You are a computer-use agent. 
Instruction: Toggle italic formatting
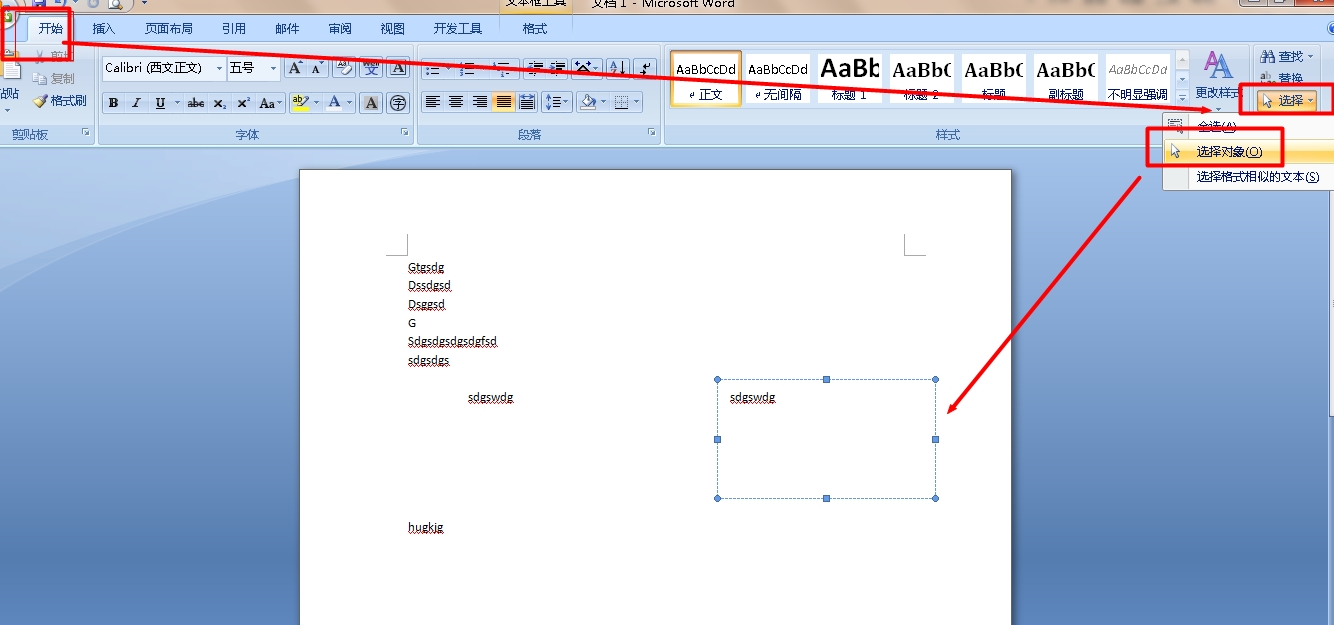[136, 103]
